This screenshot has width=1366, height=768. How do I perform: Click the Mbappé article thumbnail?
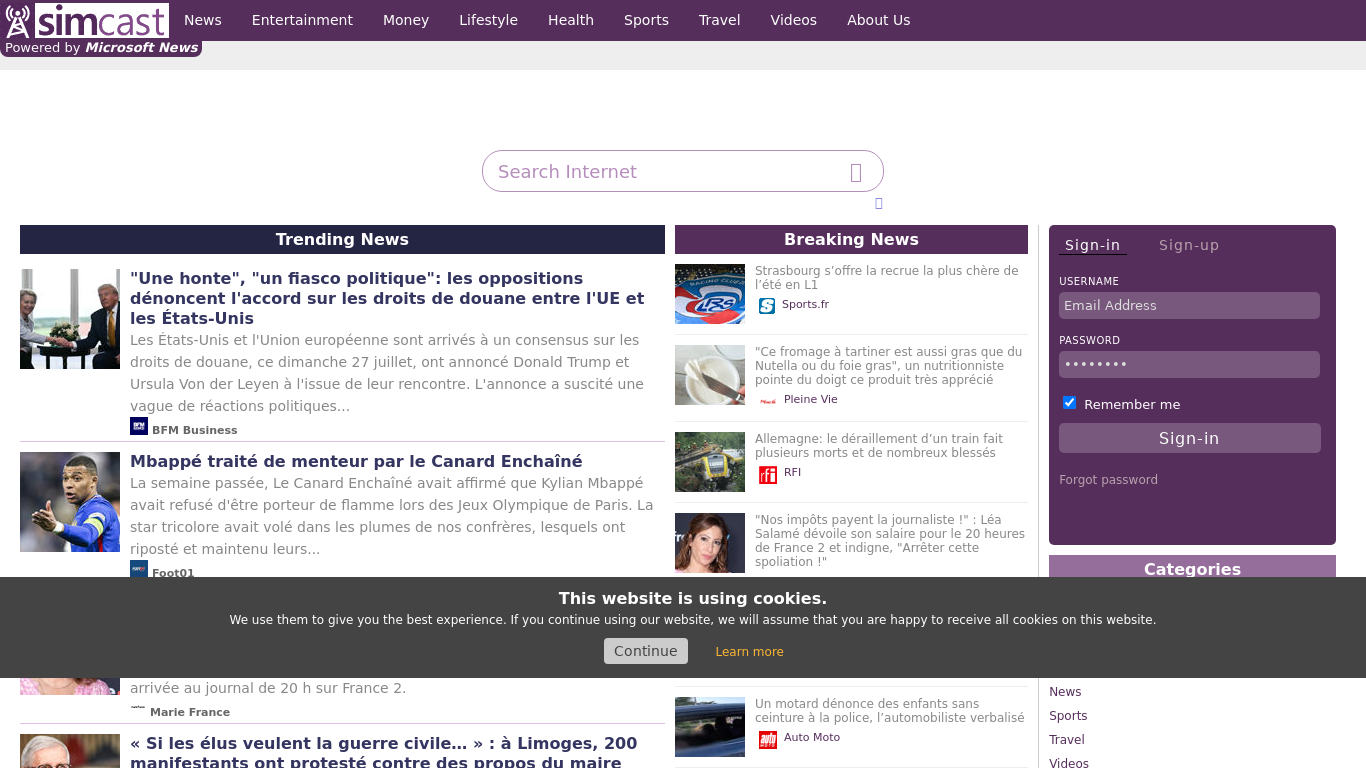(x=70, y=502)
